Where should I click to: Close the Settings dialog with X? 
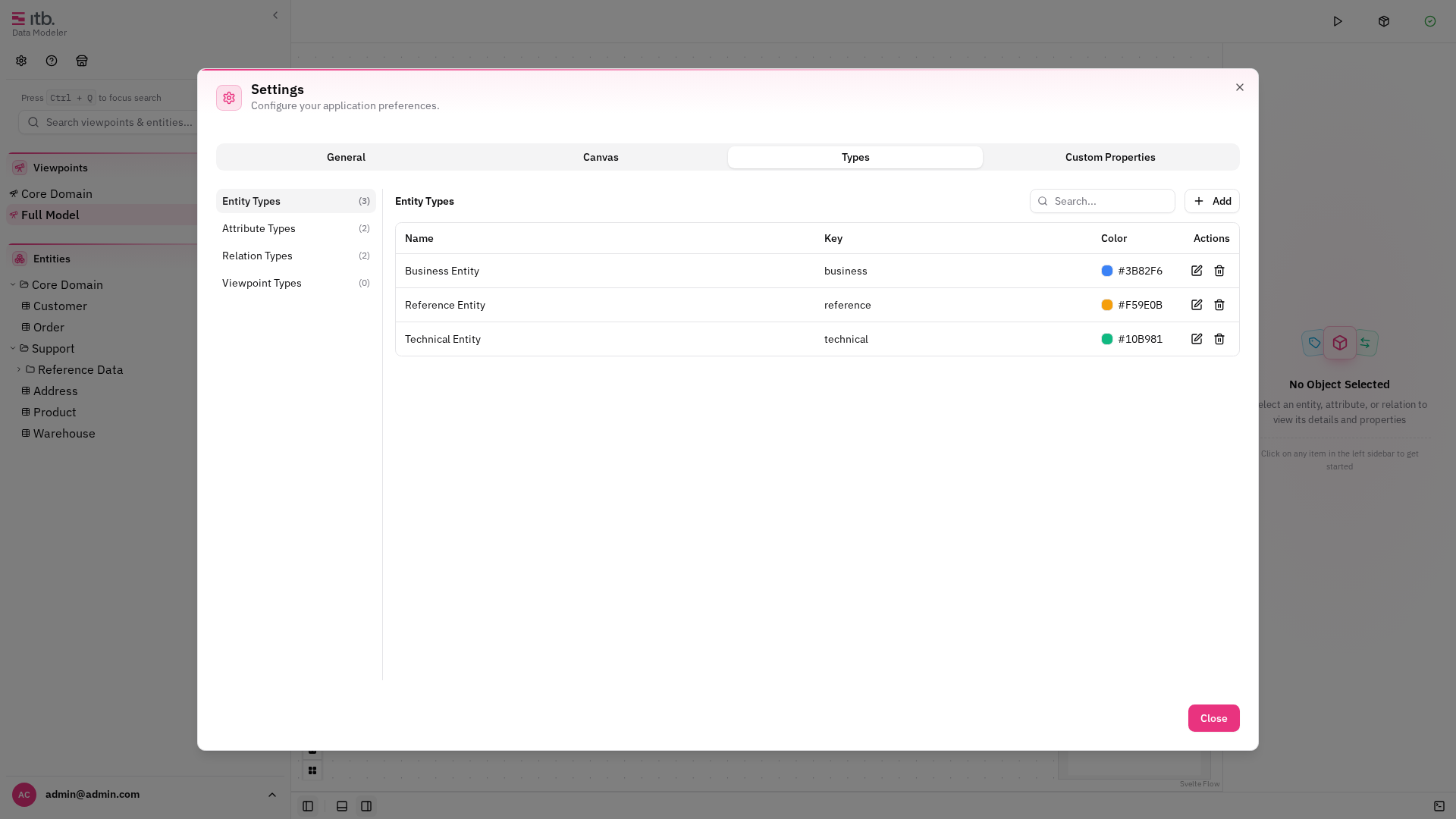[x=1240, y=87]
